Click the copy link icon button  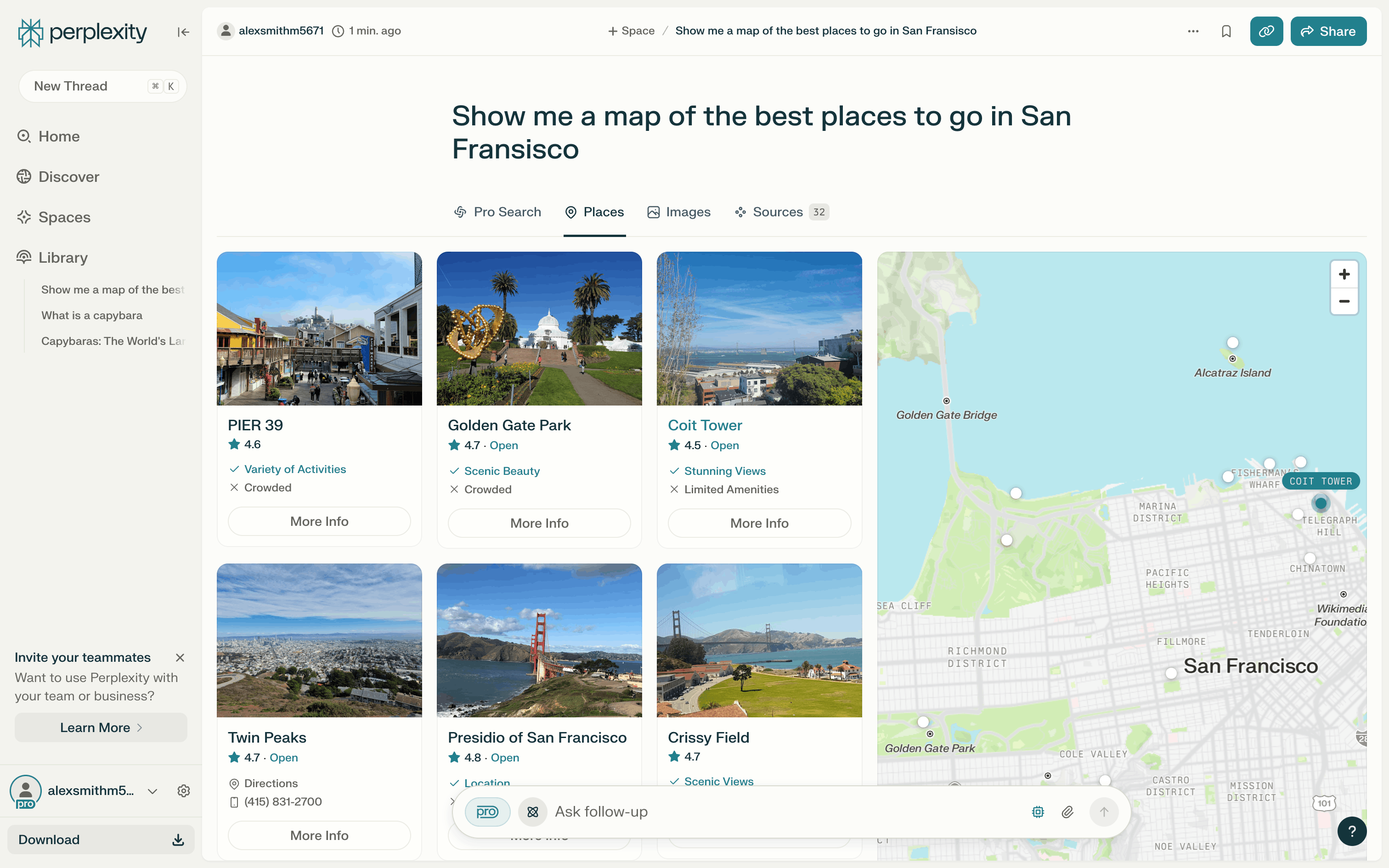(1266, 31)
